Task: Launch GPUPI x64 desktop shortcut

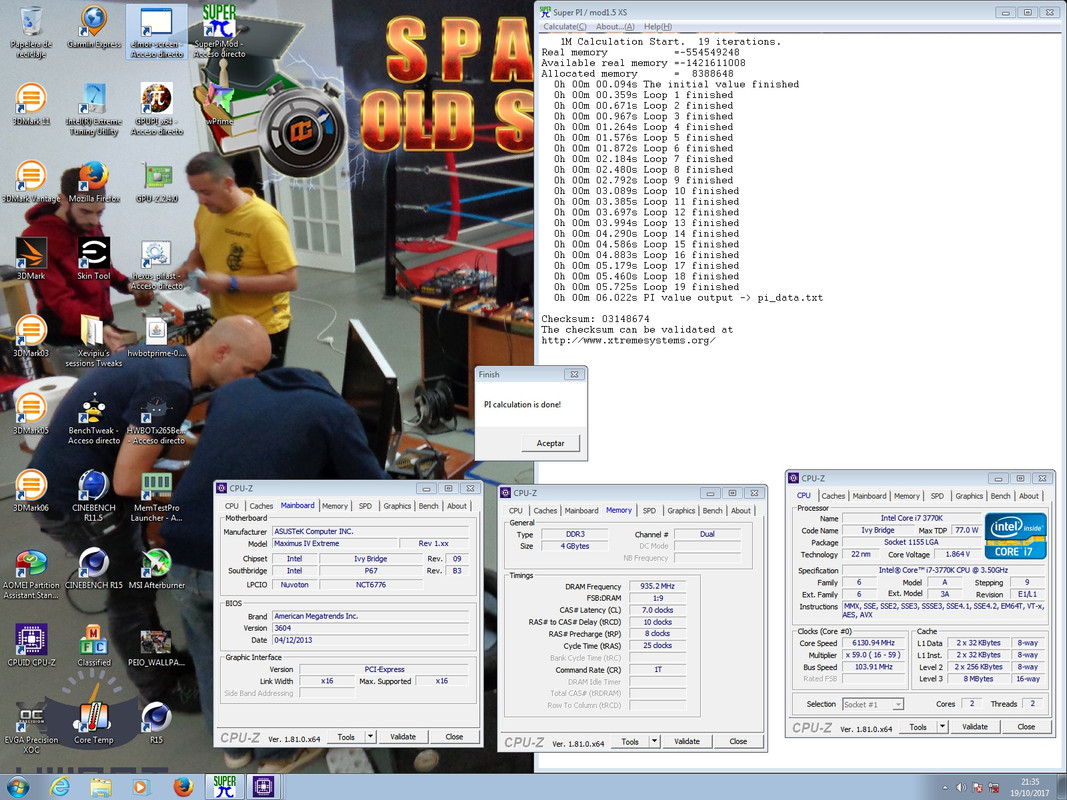Action: click(157, 109)
